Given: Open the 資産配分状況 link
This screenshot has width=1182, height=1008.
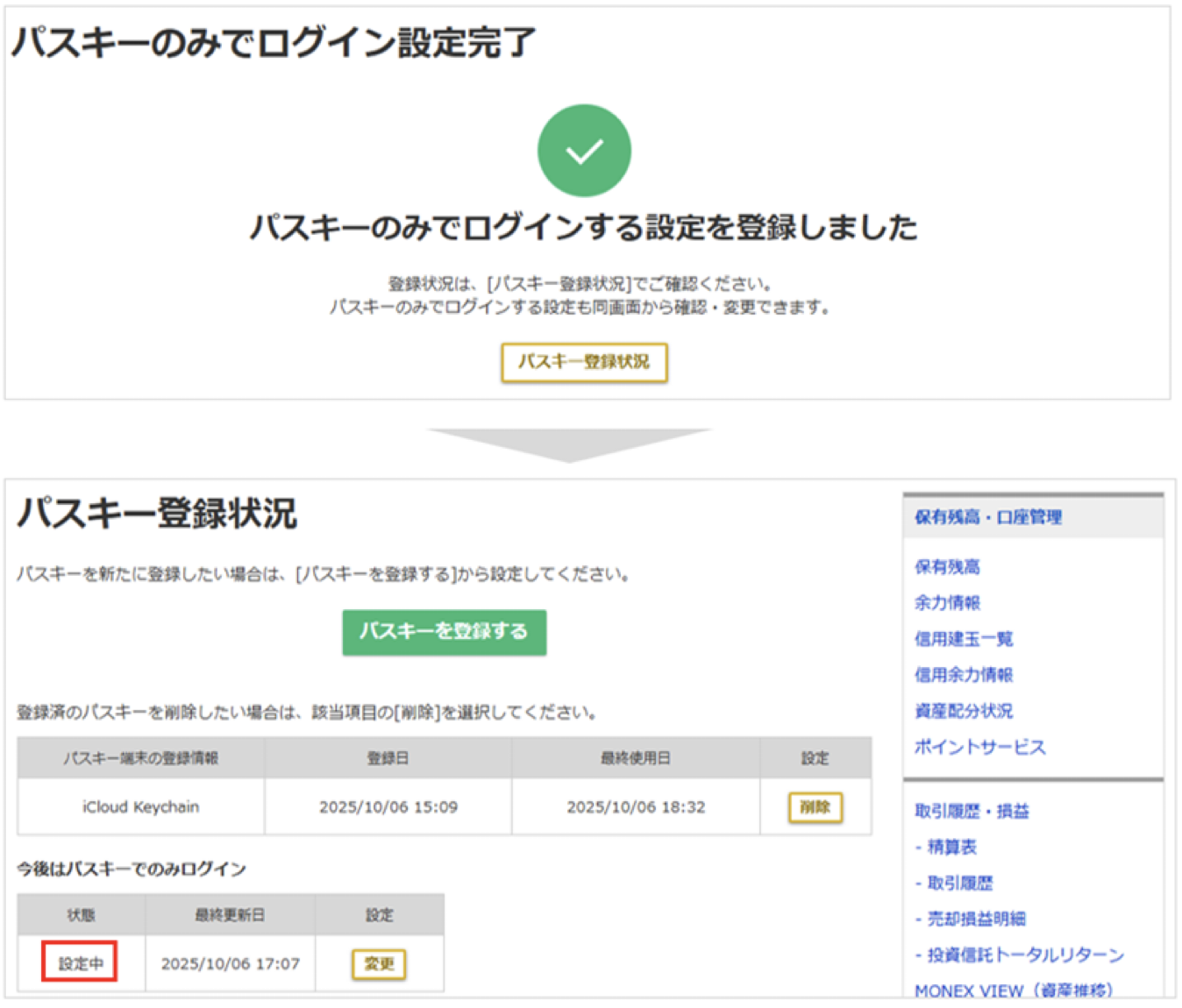Looking at the screenshot, I should (x=965, y=711).
